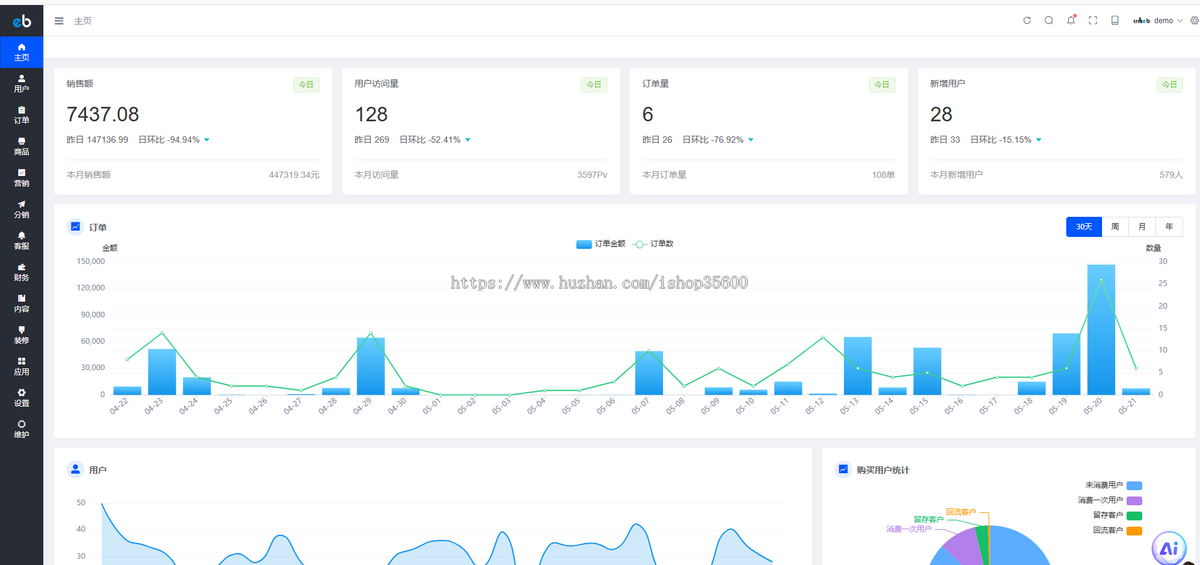Click the sales value 7437.08
The width and height of the screenshot is (1200, 565).
click(x=103, y=114)
